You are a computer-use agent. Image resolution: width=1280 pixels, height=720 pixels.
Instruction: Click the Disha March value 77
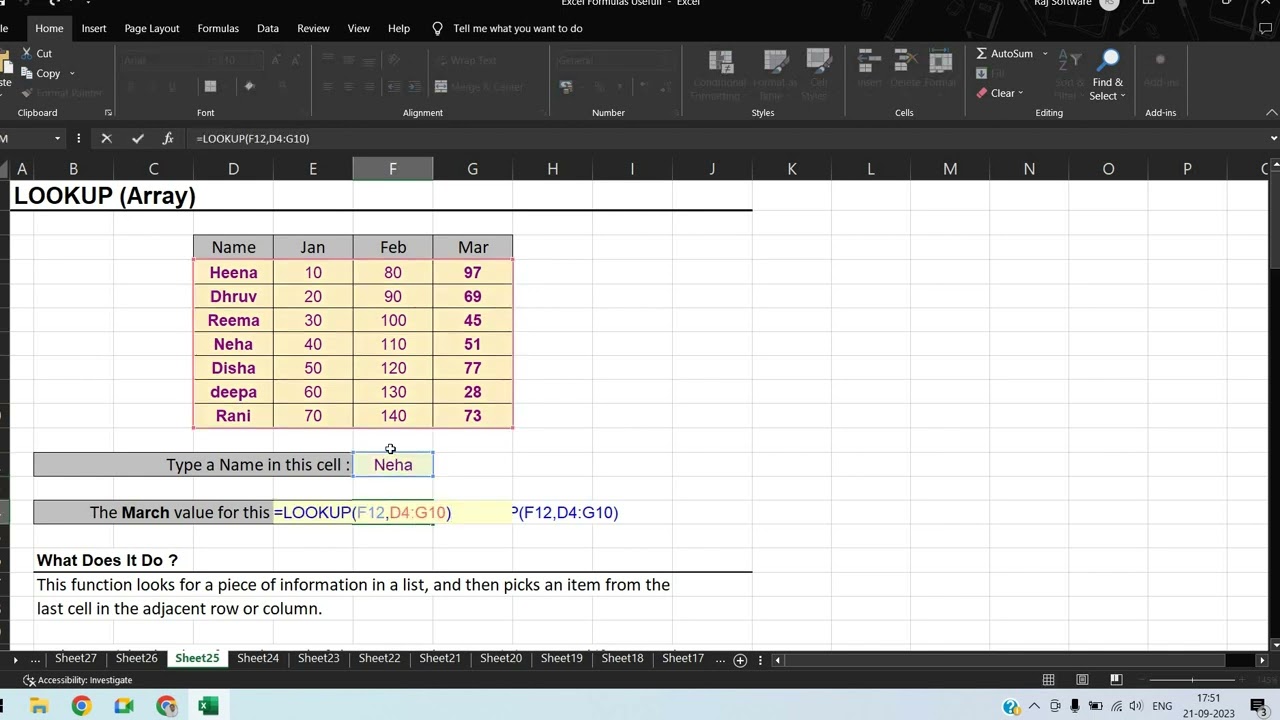tap(473, 368)
